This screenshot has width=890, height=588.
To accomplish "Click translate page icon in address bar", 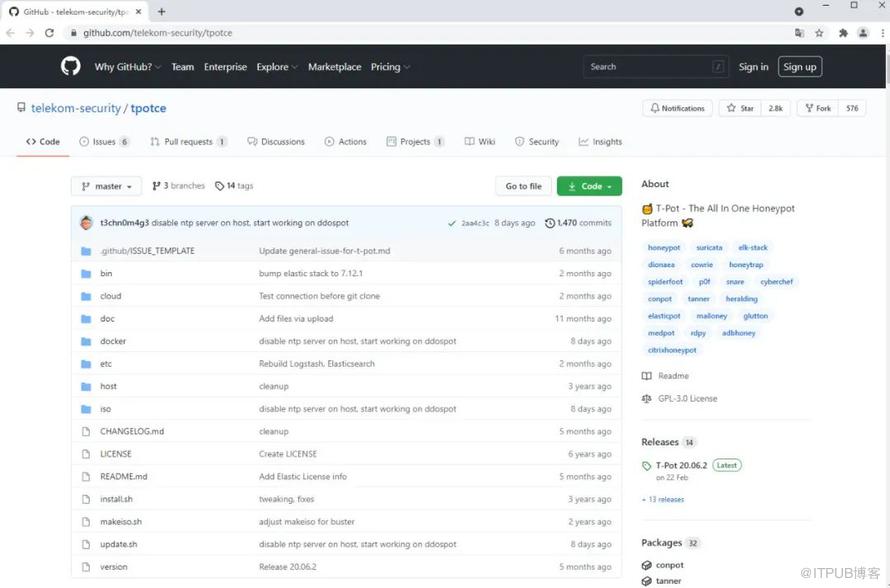I will [799, 33].
